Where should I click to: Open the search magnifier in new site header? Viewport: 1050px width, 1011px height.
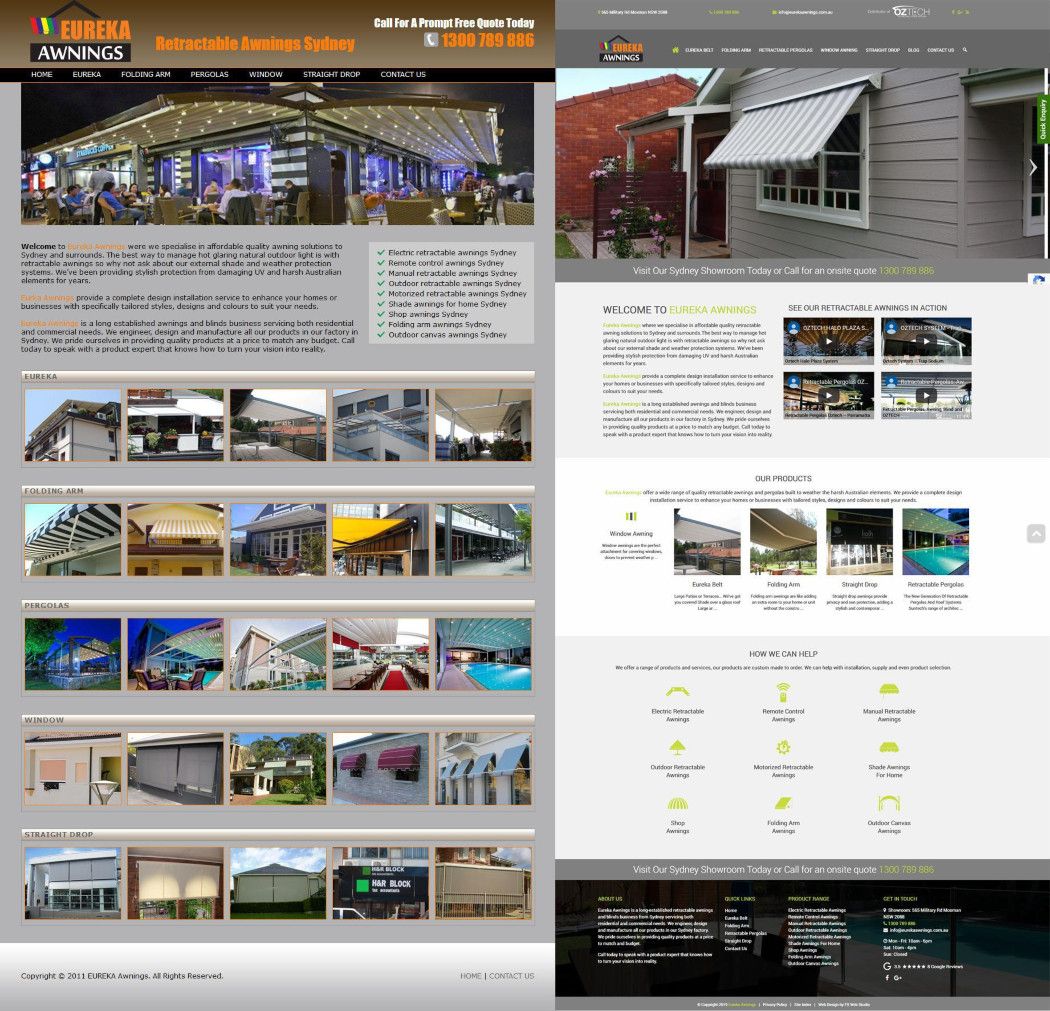[x=964, y=50]
